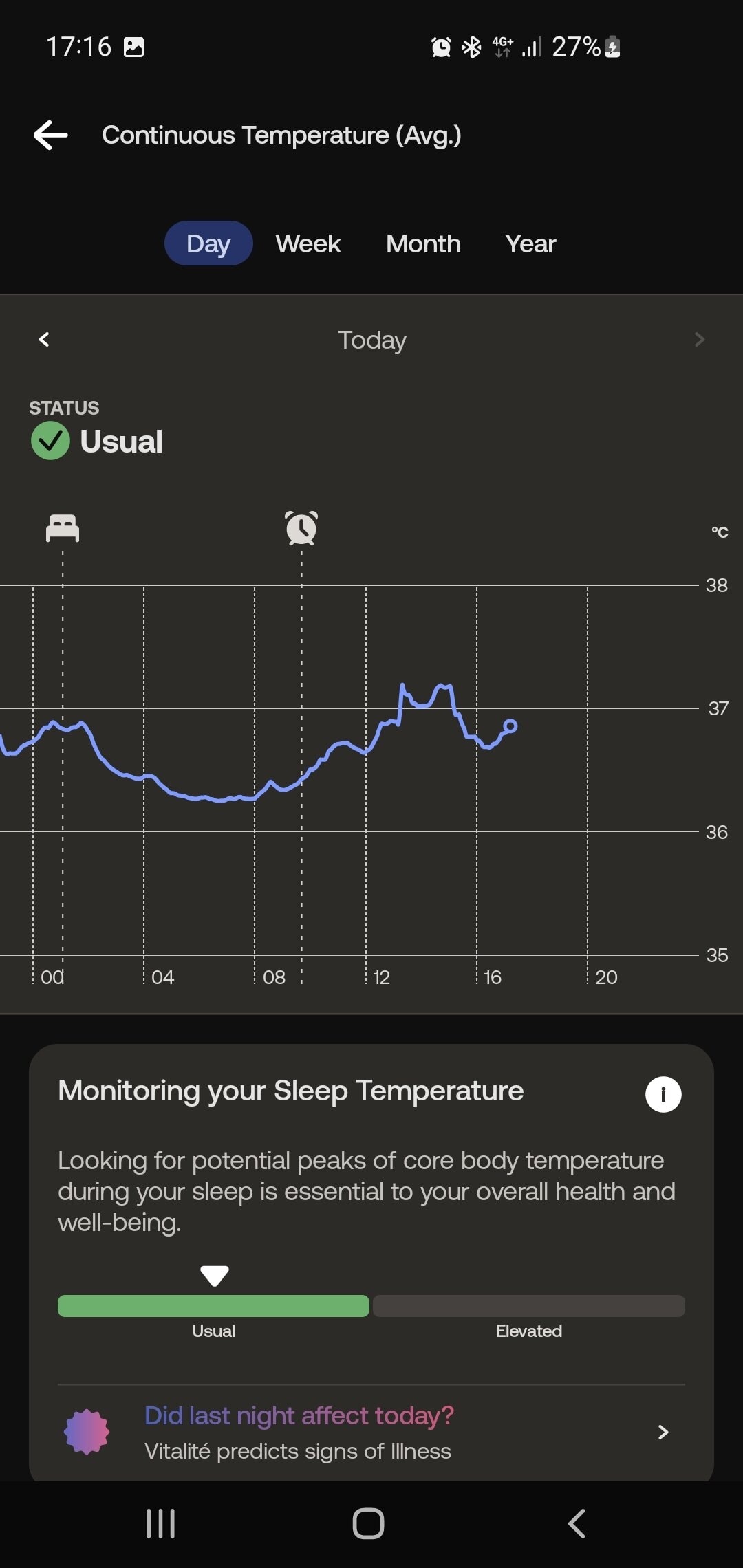The image size is (743, 1568).
Task: Tap the green Usual range bar
Action: (213, 1306)
